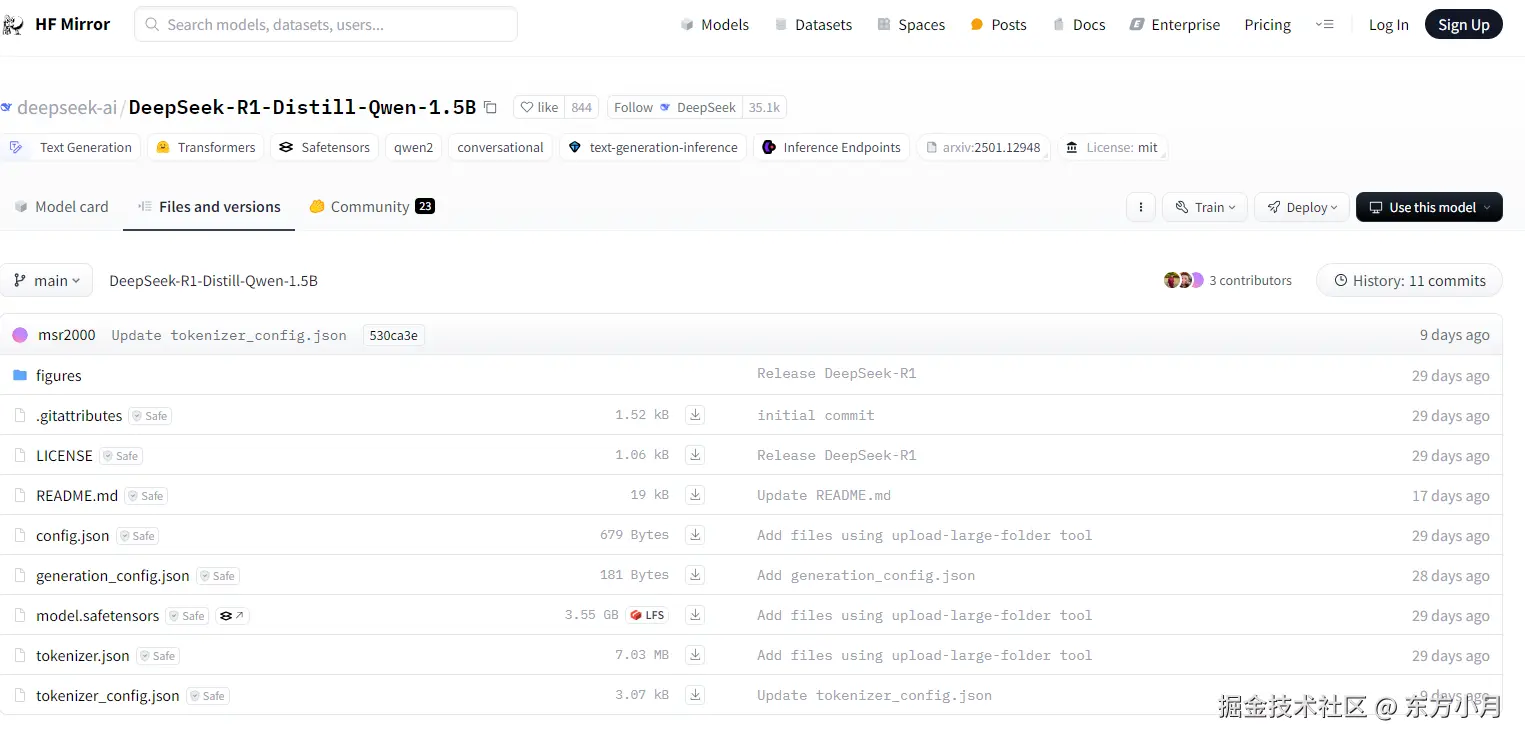Click the qwen2 tag
This screenshot has width=1525, height=742.
414,147
